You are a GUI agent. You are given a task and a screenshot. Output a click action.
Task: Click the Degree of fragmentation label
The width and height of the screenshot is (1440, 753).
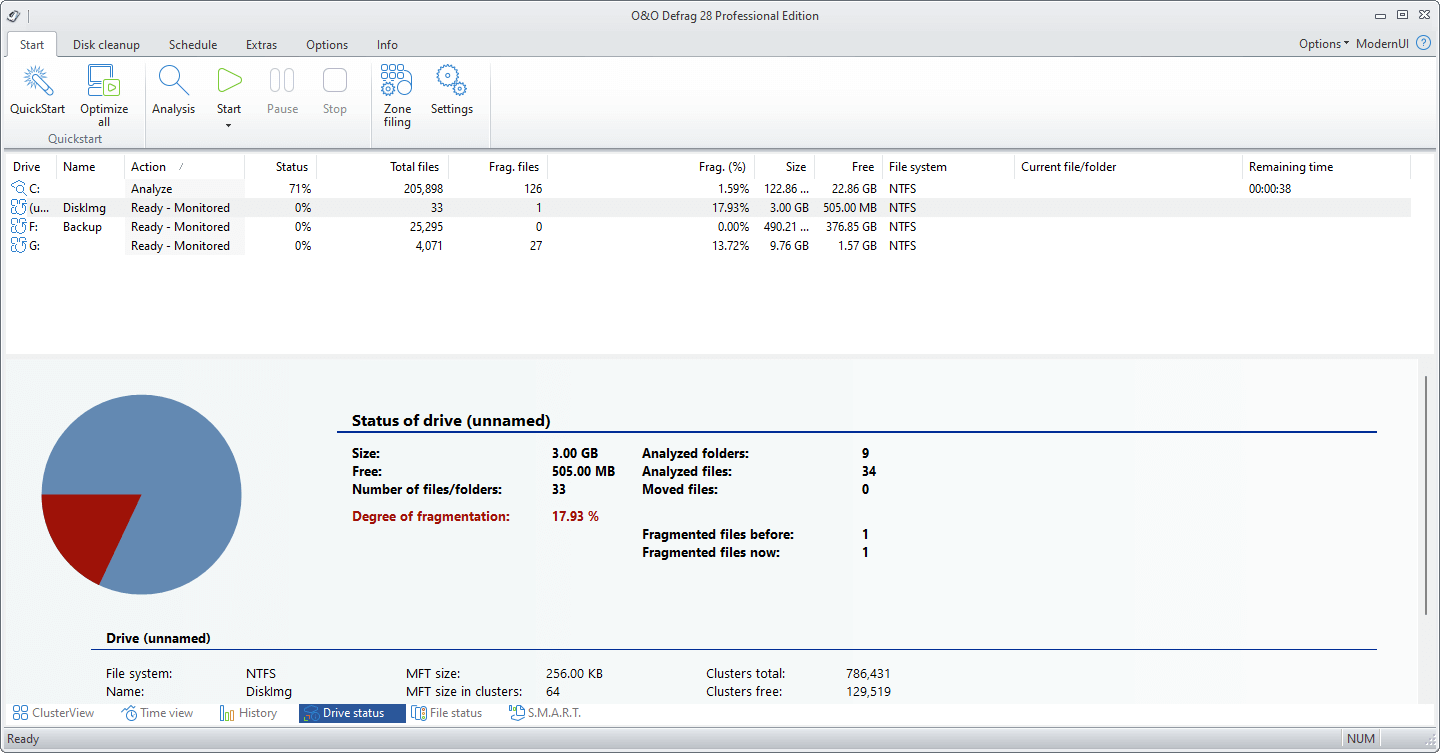coord(431,516)
